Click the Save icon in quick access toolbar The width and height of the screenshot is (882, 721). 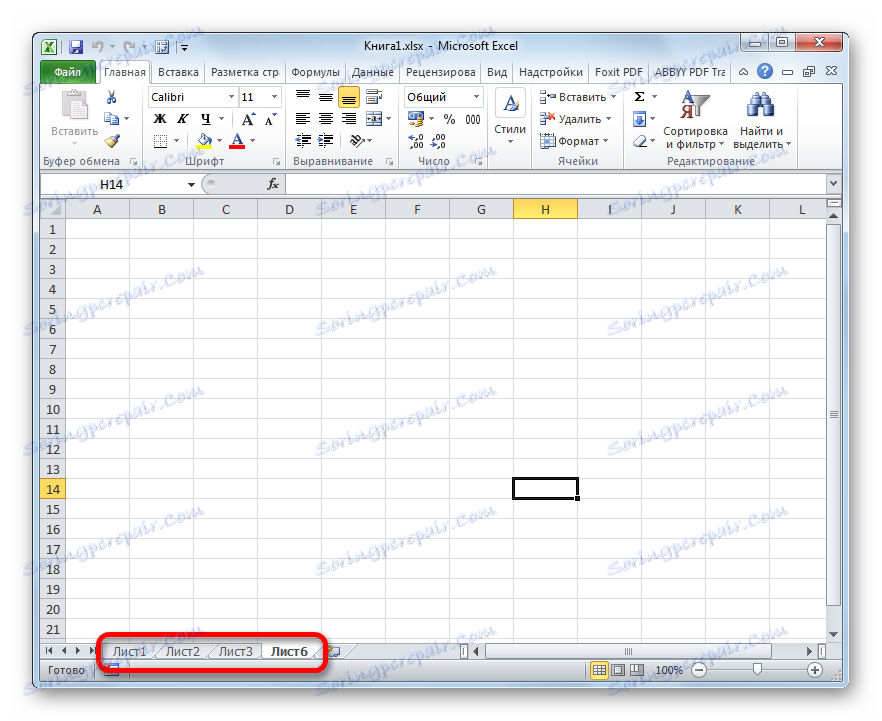point(76,47)
